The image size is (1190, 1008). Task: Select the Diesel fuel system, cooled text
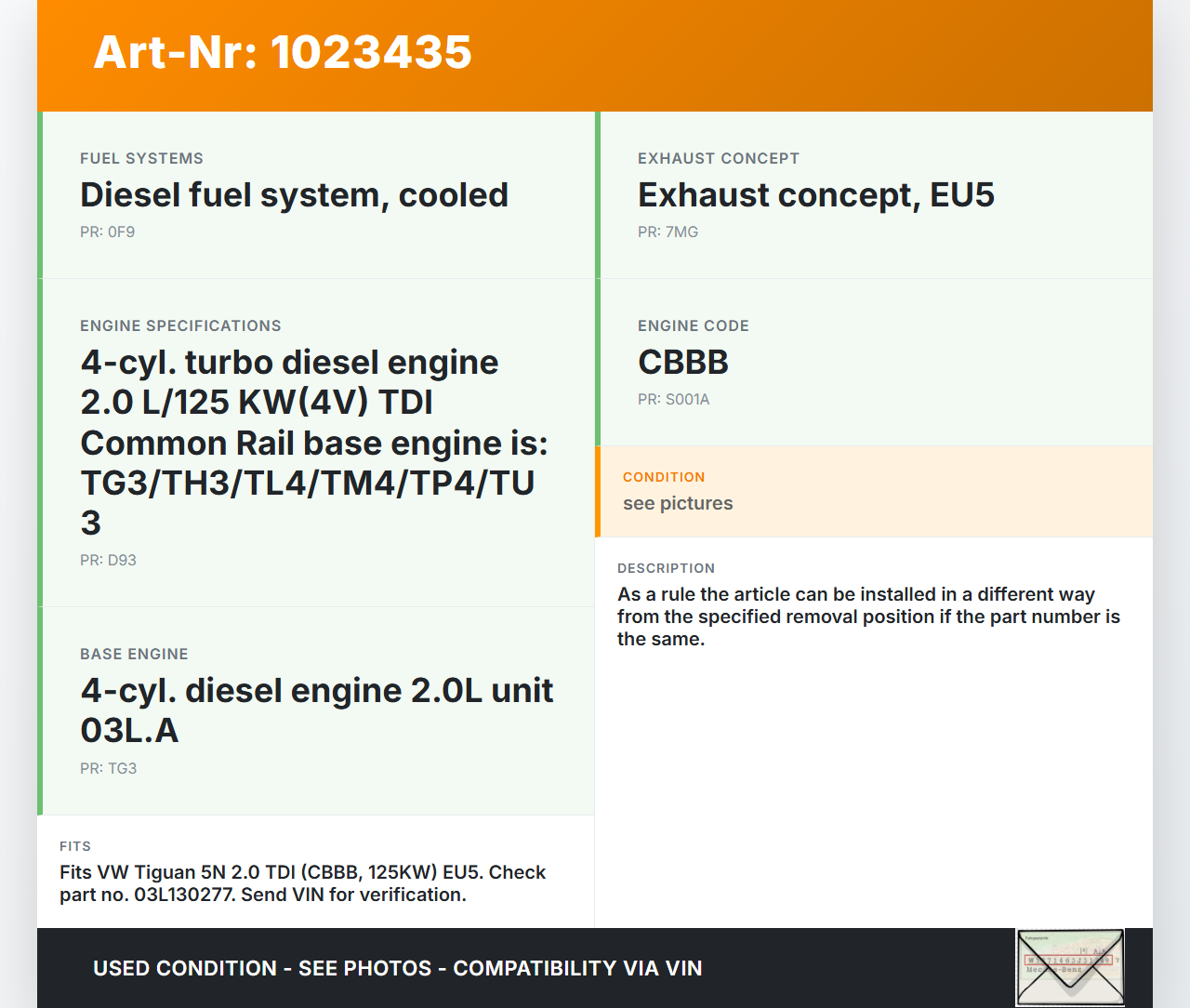pos(294,195)
